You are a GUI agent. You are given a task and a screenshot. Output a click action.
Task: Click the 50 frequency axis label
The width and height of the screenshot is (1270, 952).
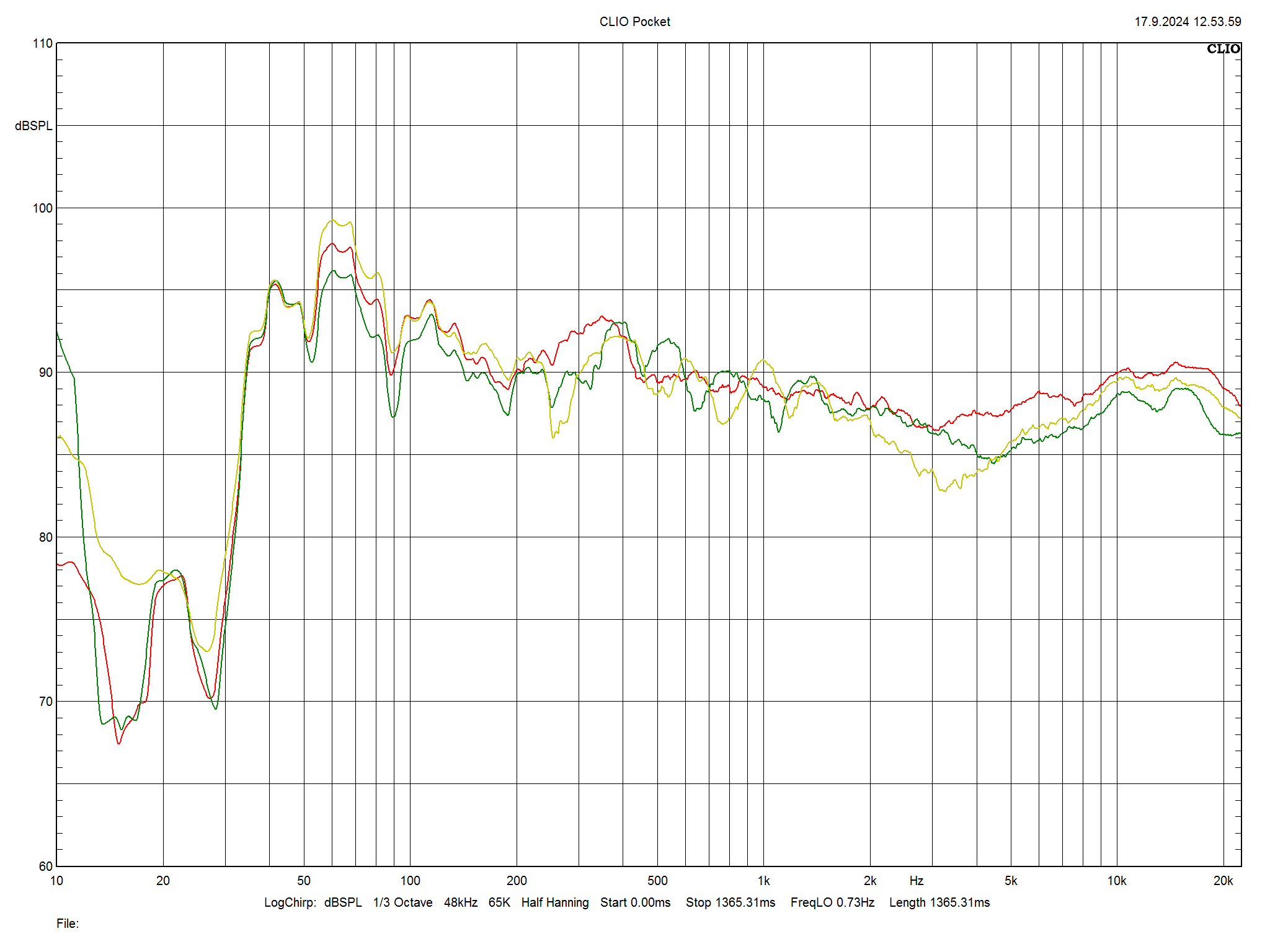pos(304,881)
